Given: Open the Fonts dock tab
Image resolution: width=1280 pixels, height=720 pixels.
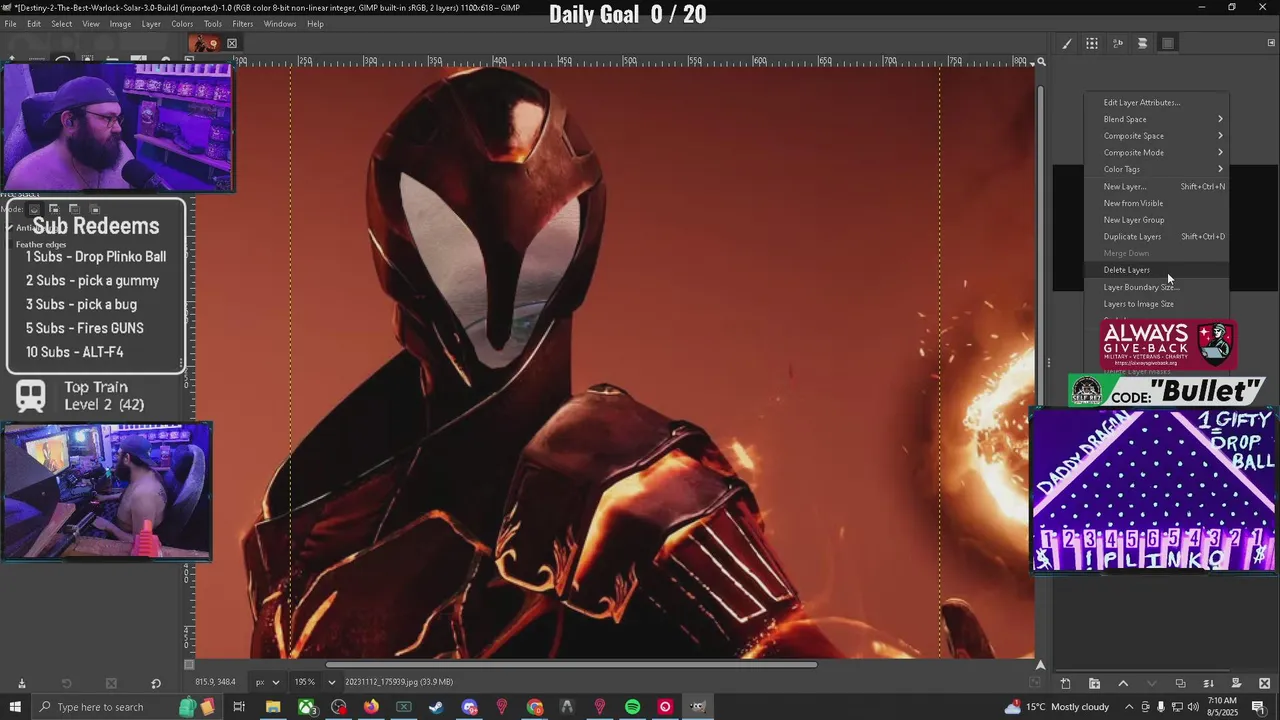Looking at the screenshot, I should click(1117, 43).
